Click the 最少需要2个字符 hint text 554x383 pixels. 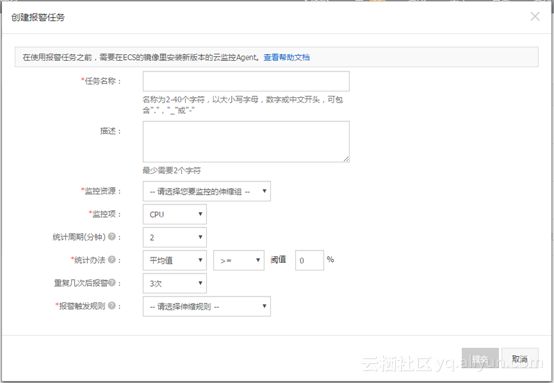pyautogui.click(x=171, y=171)
